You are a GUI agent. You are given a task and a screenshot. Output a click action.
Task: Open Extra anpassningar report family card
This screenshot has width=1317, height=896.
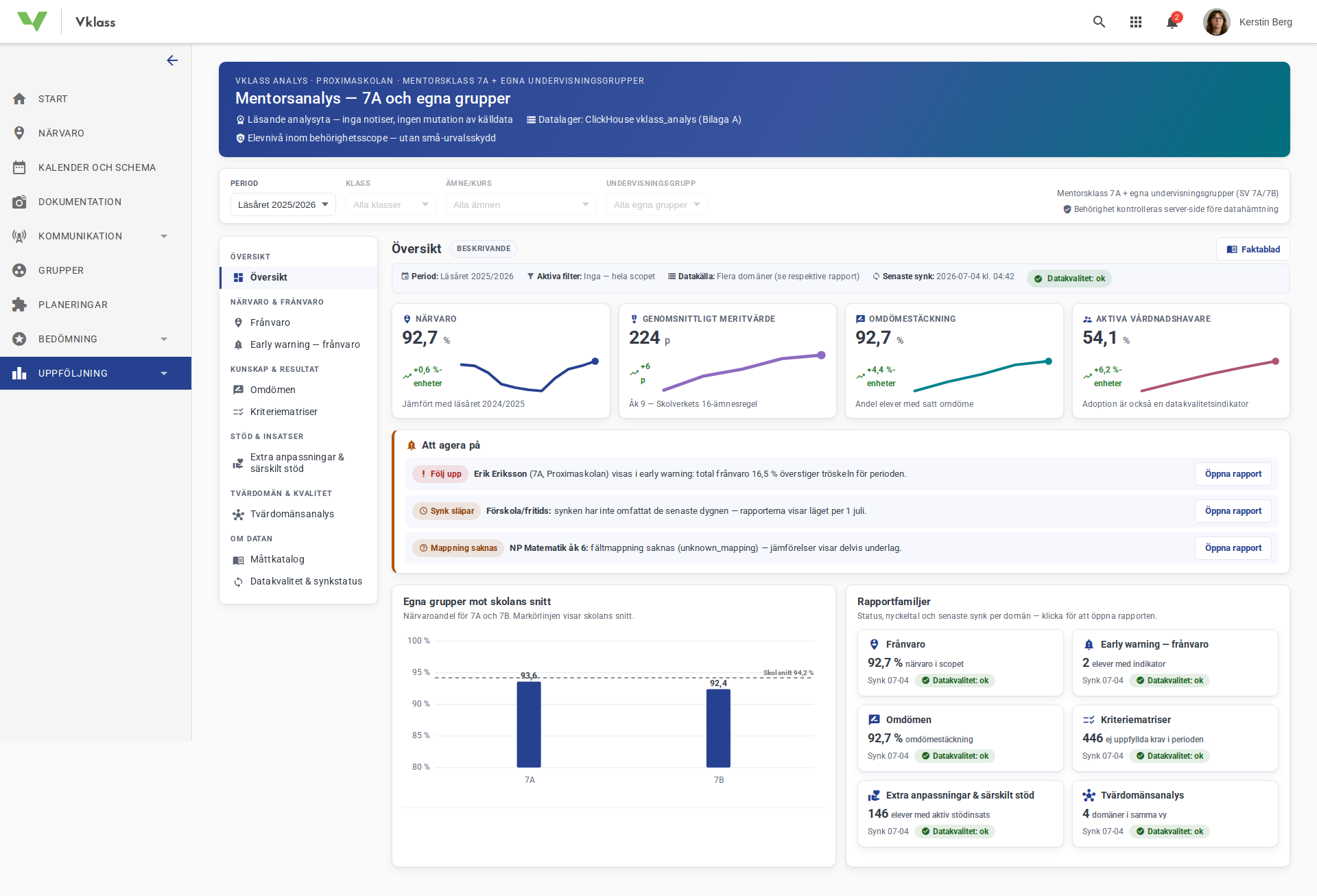click(960, 814)
